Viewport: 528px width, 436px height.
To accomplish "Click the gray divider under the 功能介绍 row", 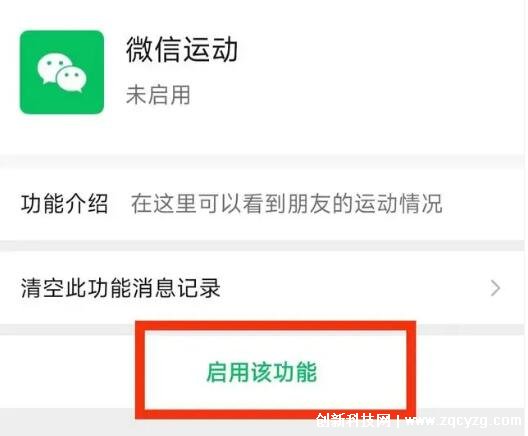I will [263, 245].
